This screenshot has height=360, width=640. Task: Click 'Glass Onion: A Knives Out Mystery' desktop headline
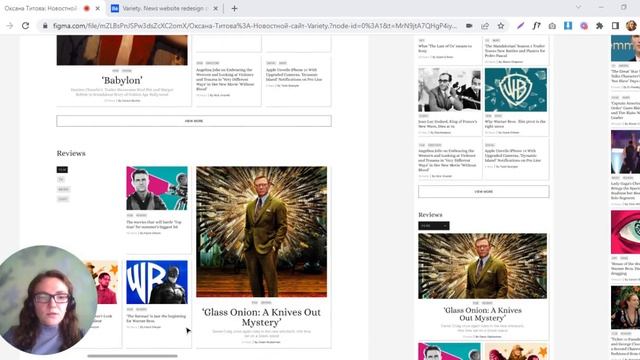click(x=261, y=317)
